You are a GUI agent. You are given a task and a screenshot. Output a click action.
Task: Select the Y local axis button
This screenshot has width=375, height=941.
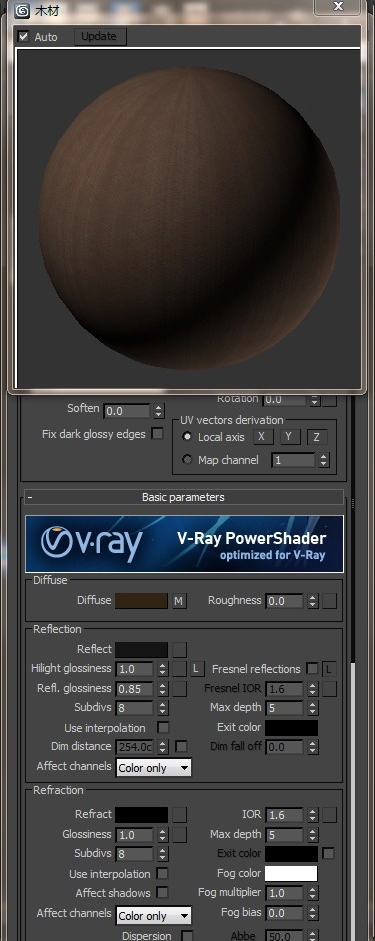[x=289, y=437]
